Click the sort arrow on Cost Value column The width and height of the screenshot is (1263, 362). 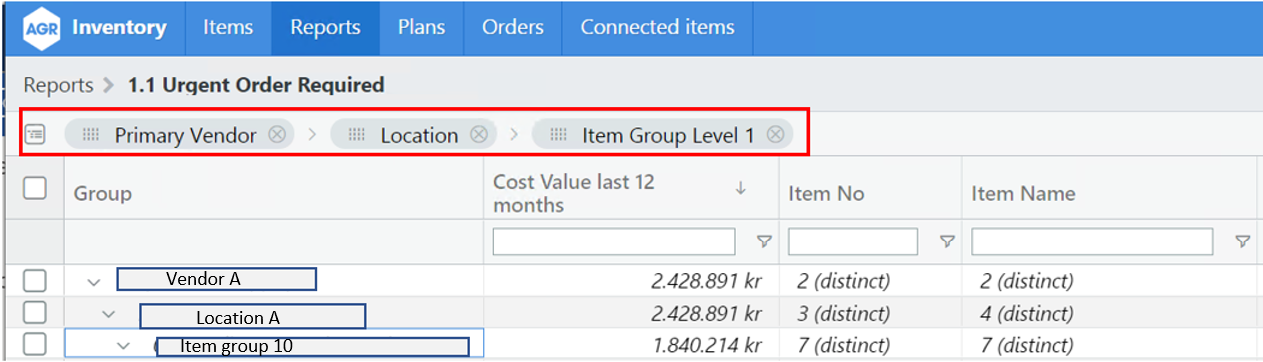tap(741, 187)
